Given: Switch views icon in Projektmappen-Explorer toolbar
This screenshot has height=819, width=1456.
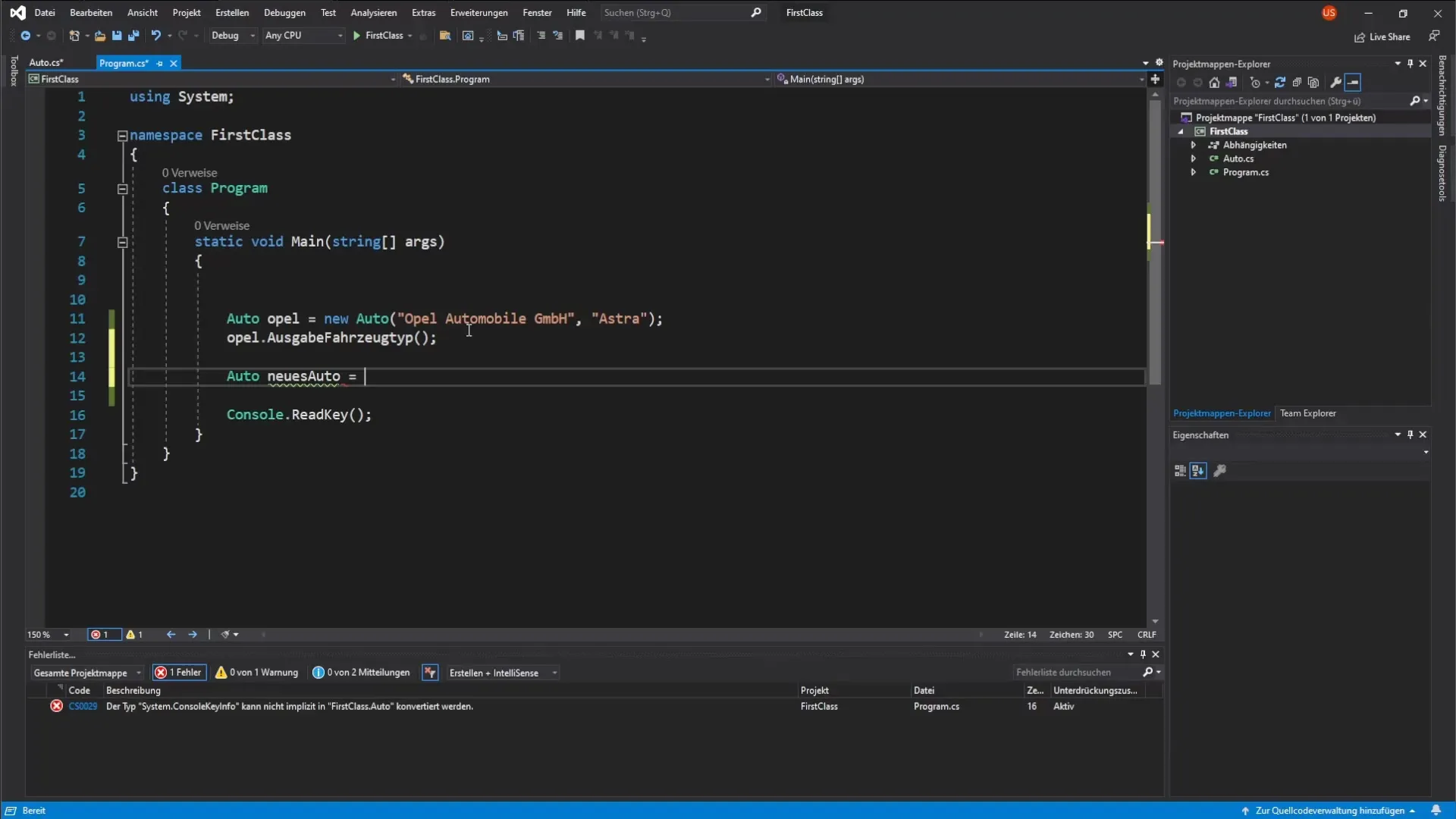Looking at the screenshot, I should coord(1232,83).
